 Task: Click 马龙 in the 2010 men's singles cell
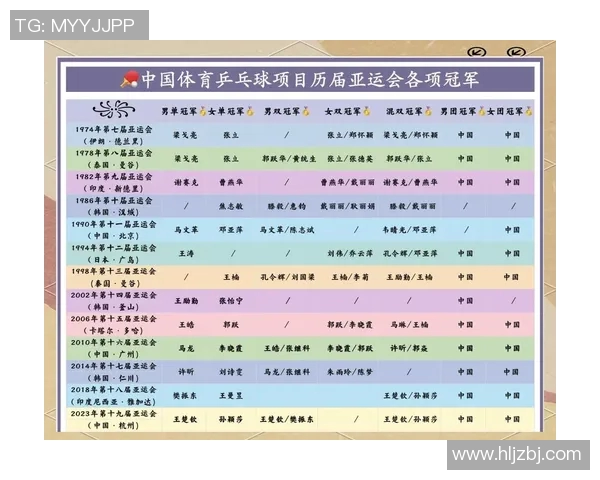186,348
